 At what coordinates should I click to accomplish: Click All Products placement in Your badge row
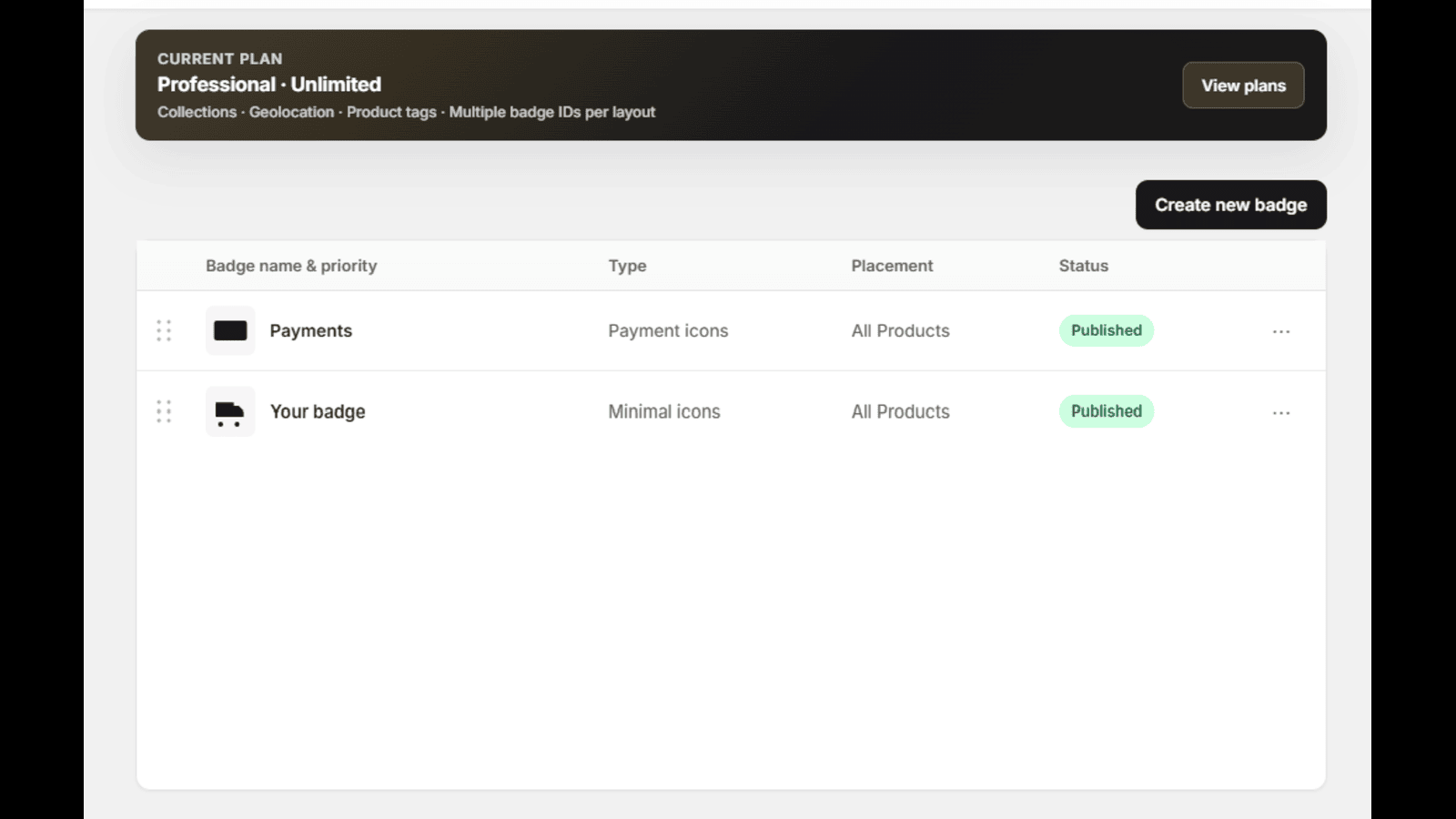[x=900, y=411]
